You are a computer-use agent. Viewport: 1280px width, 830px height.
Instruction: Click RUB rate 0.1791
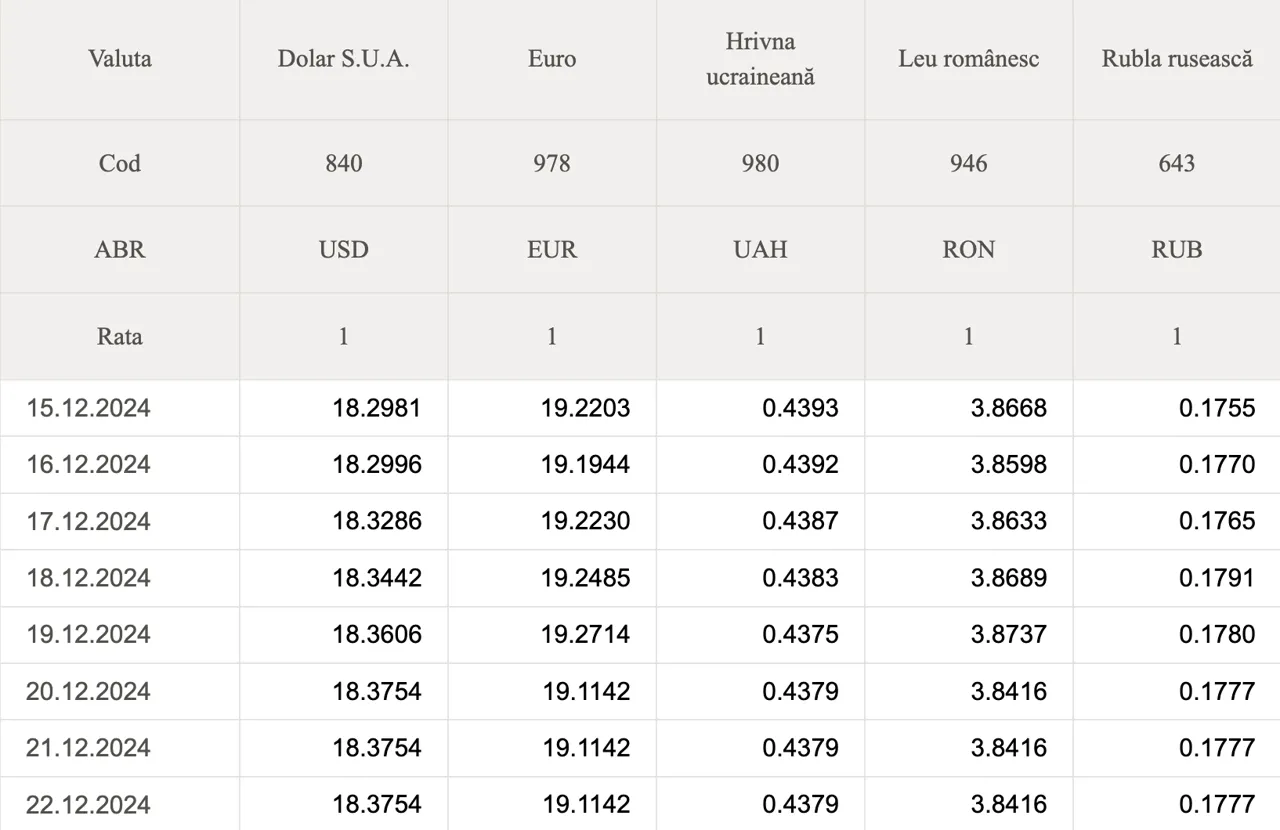tap(1217, 578)
